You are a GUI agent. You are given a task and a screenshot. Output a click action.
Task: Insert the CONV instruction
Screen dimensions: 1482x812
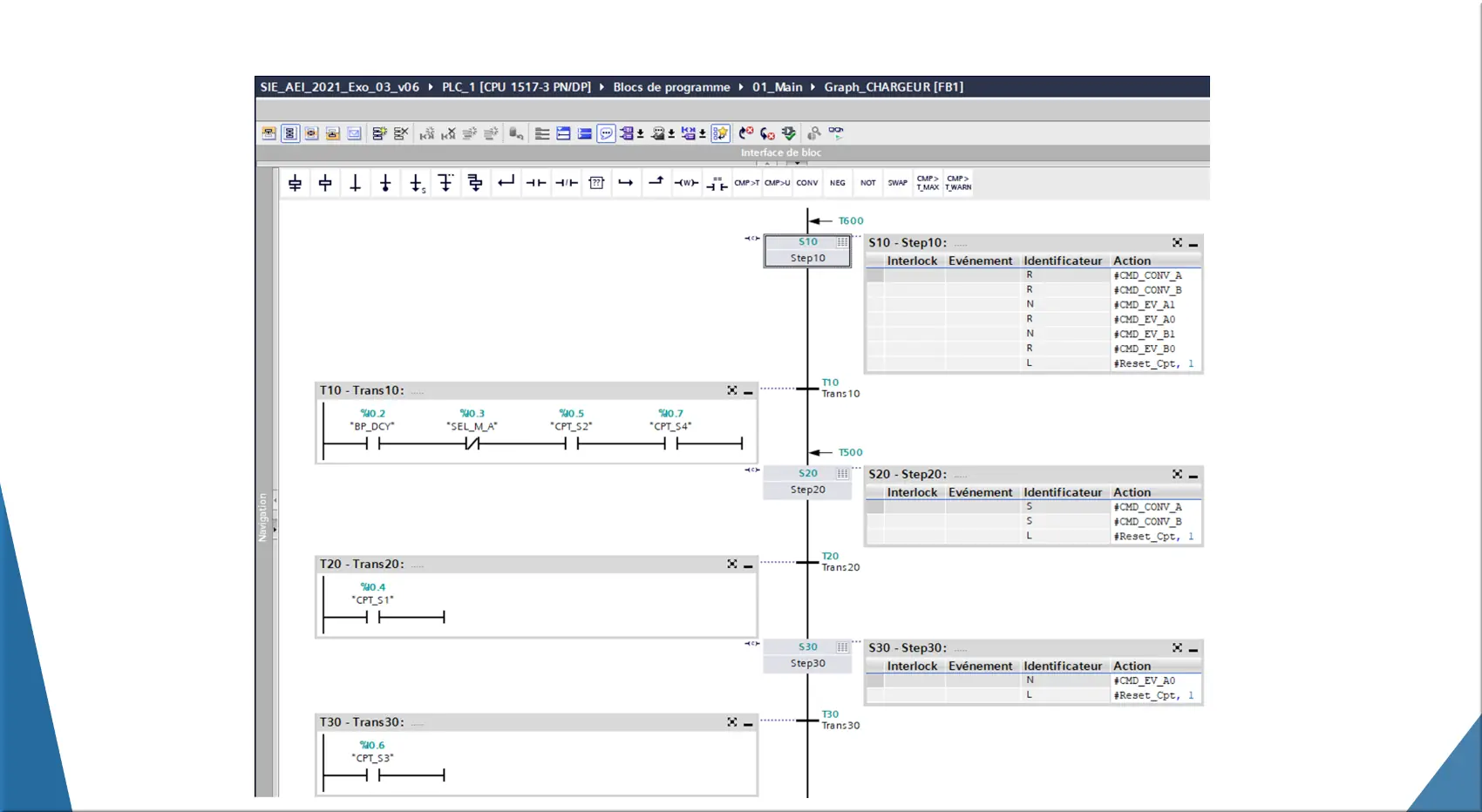point(807,183)
